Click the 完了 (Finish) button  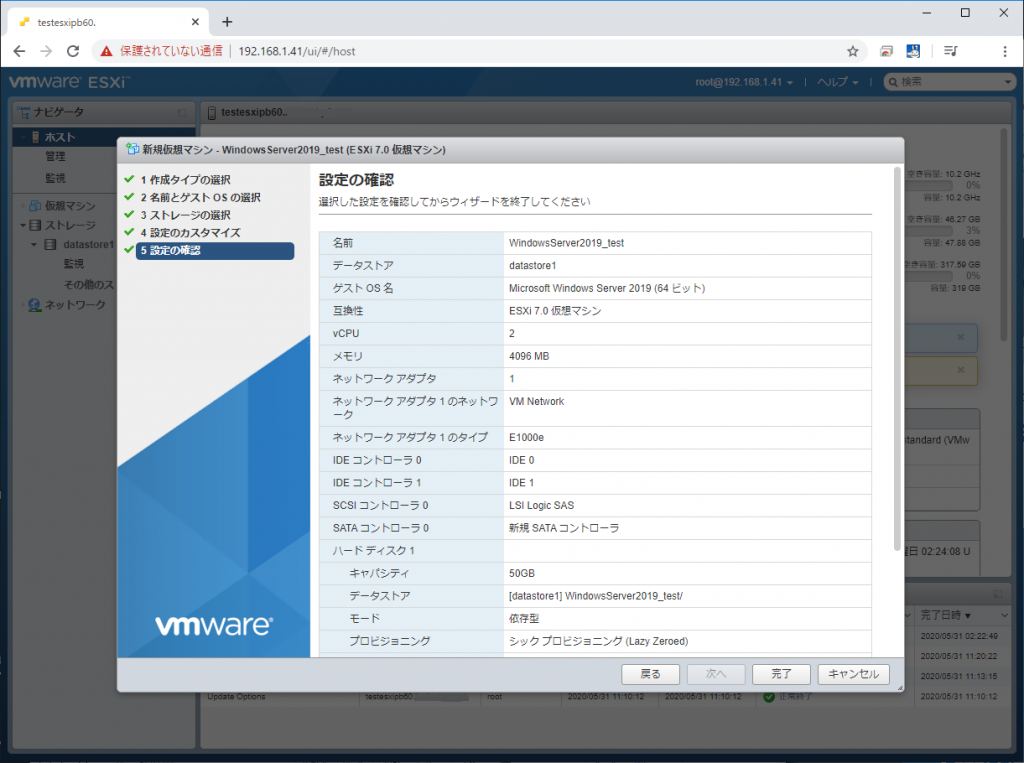click(781, 674)
